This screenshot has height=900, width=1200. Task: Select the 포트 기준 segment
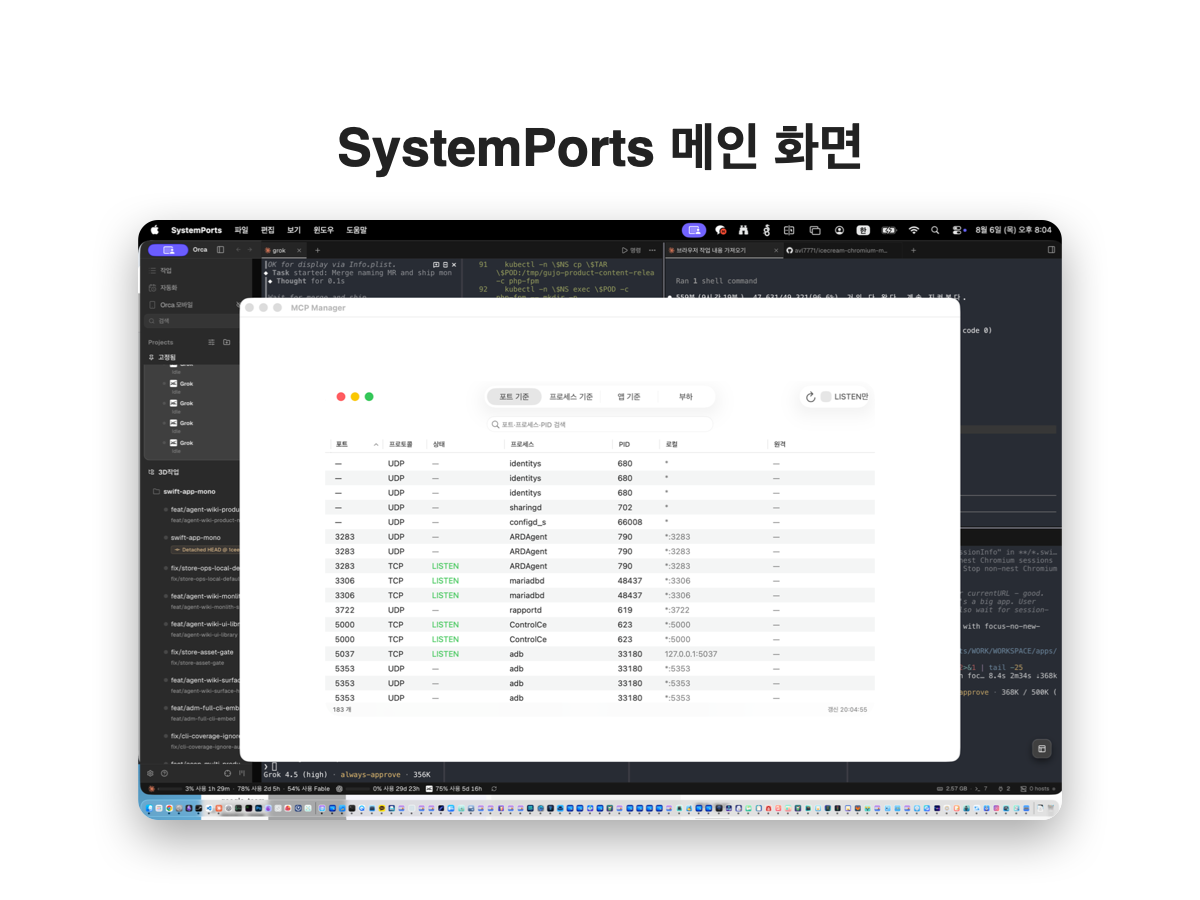click(x=514, y=397)
